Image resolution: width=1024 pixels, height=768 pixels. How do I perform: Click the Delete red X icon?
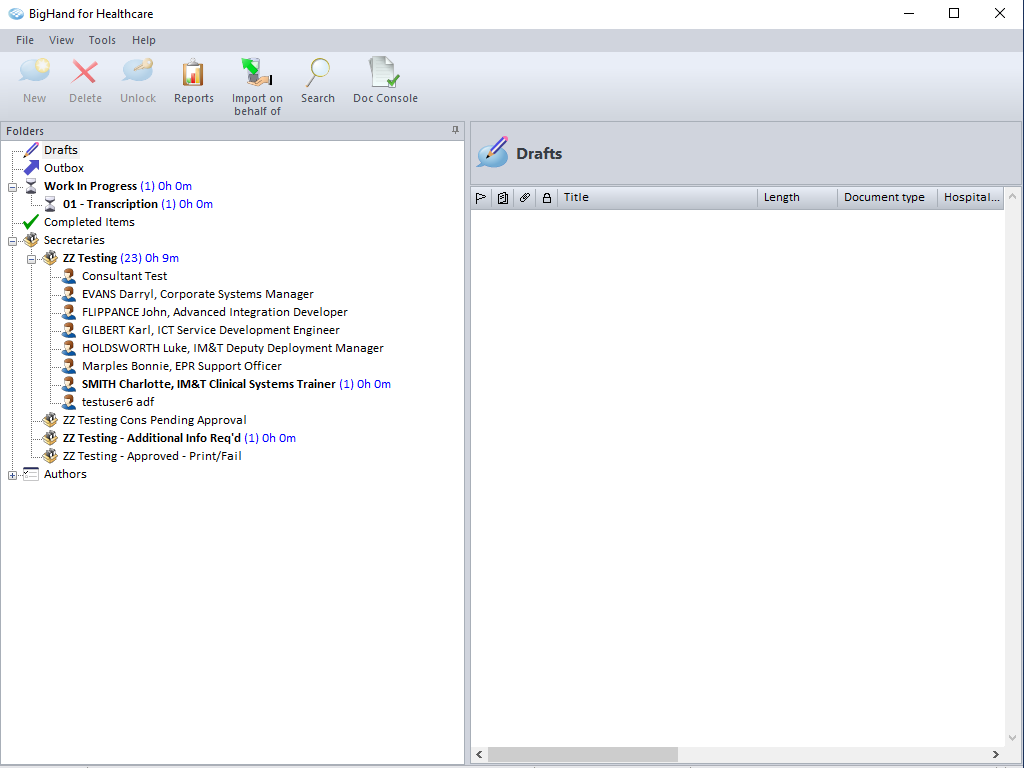tap(85, 72)
